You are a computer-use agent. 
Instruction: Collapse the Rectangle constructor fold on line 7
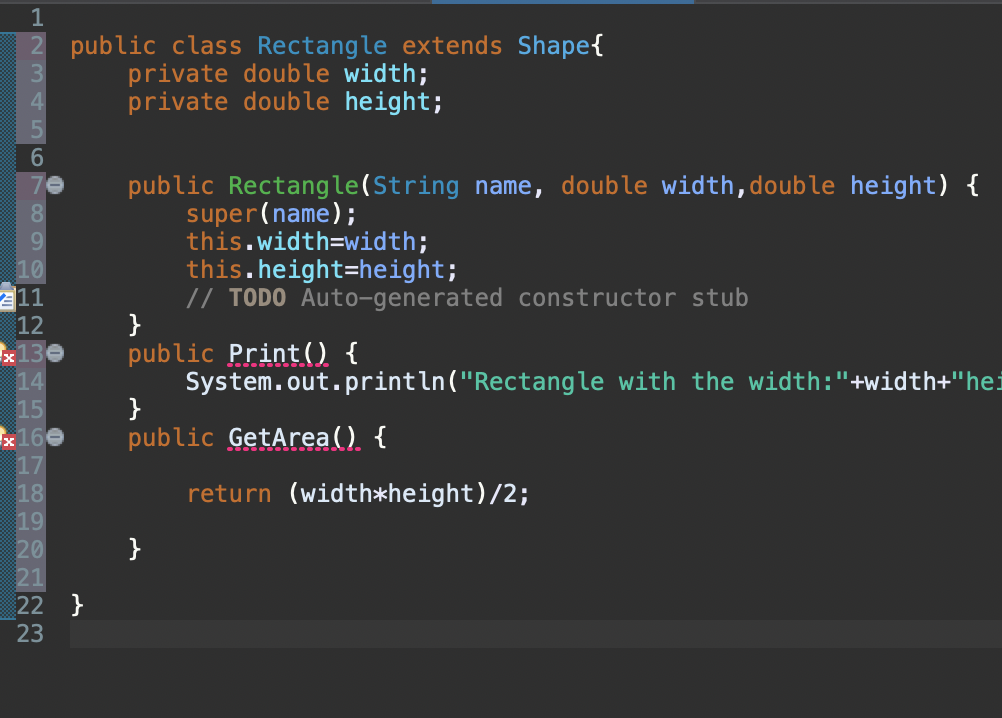pyautogui.click(x=55, y=185)
